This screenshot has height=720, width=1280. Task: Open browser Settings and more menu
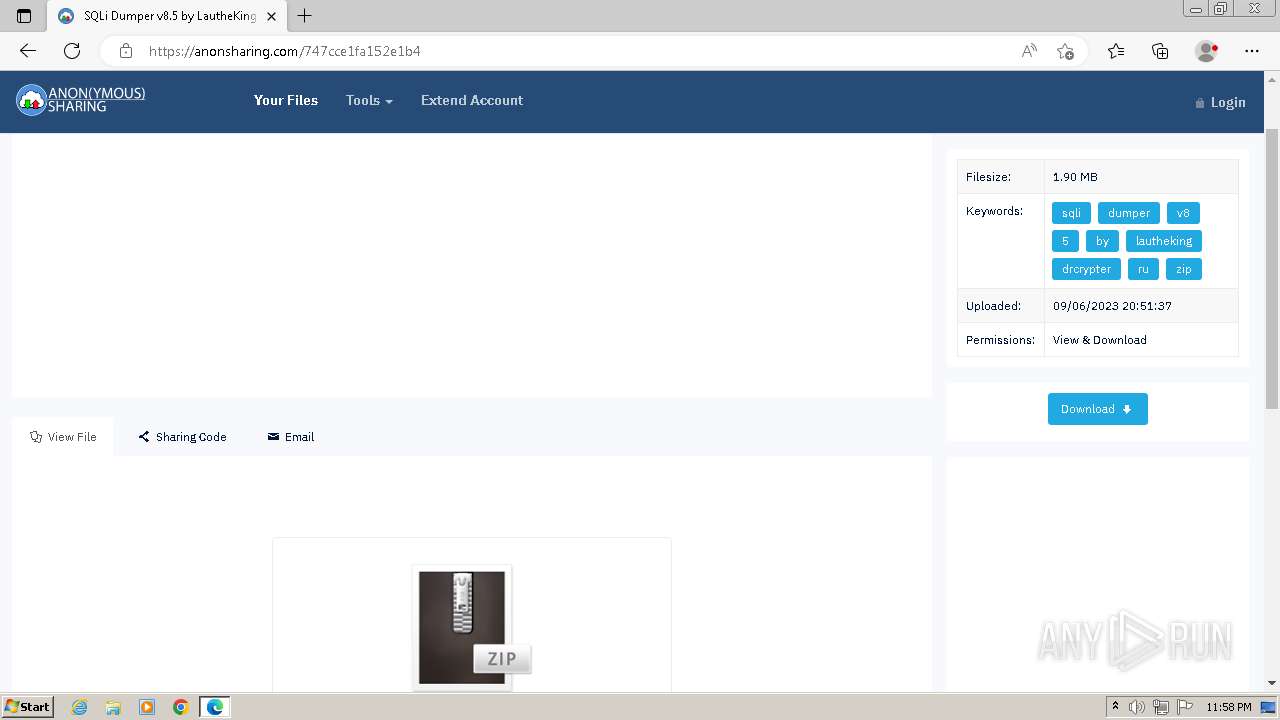tap(1252, 51)
